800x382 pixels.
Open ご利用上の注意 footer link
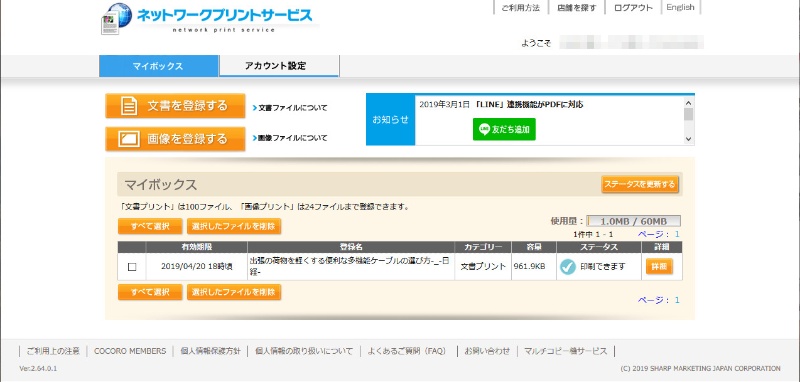pos(53,351)
